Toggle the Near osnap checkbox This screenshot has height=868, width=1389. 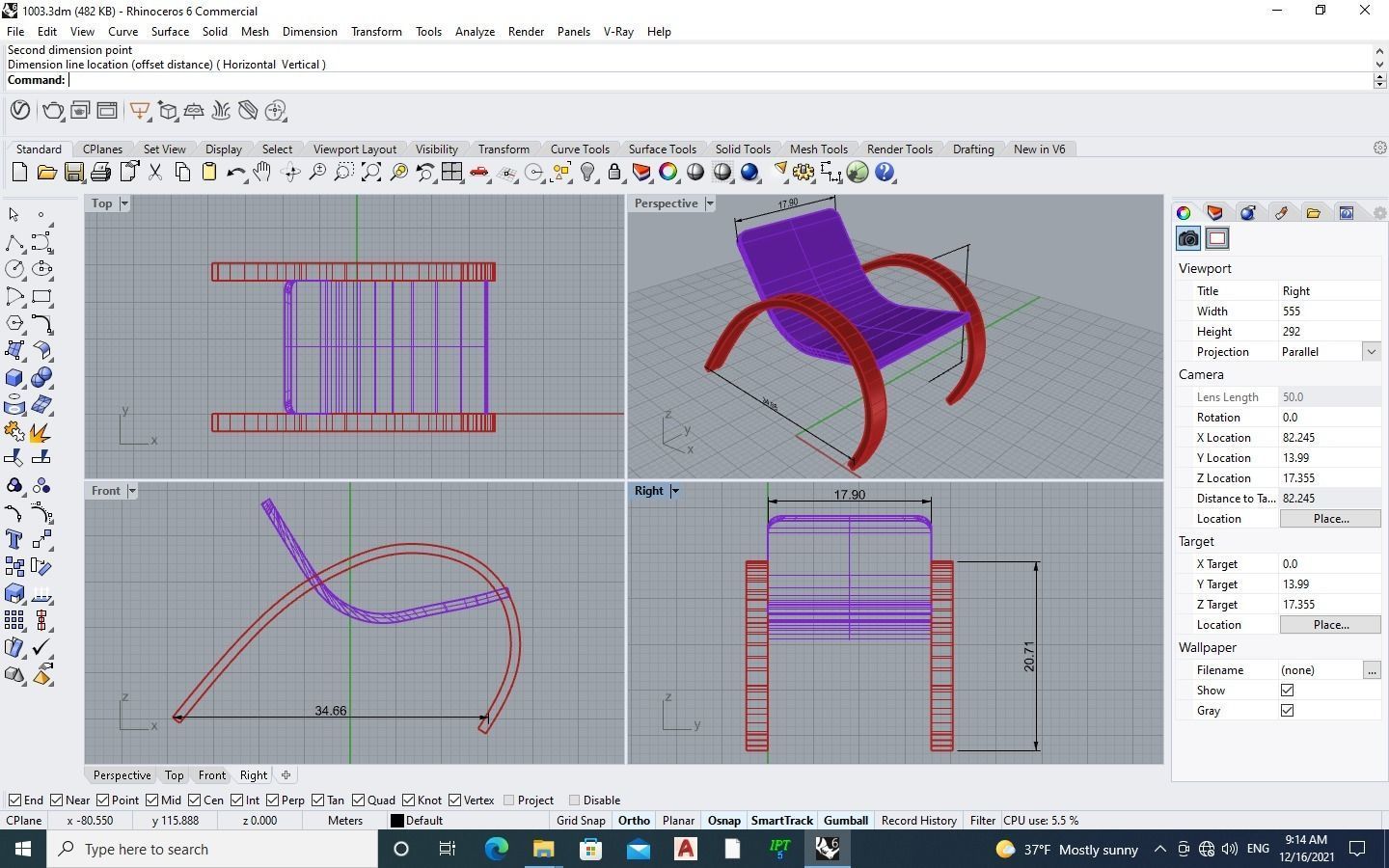click(57, 800)
